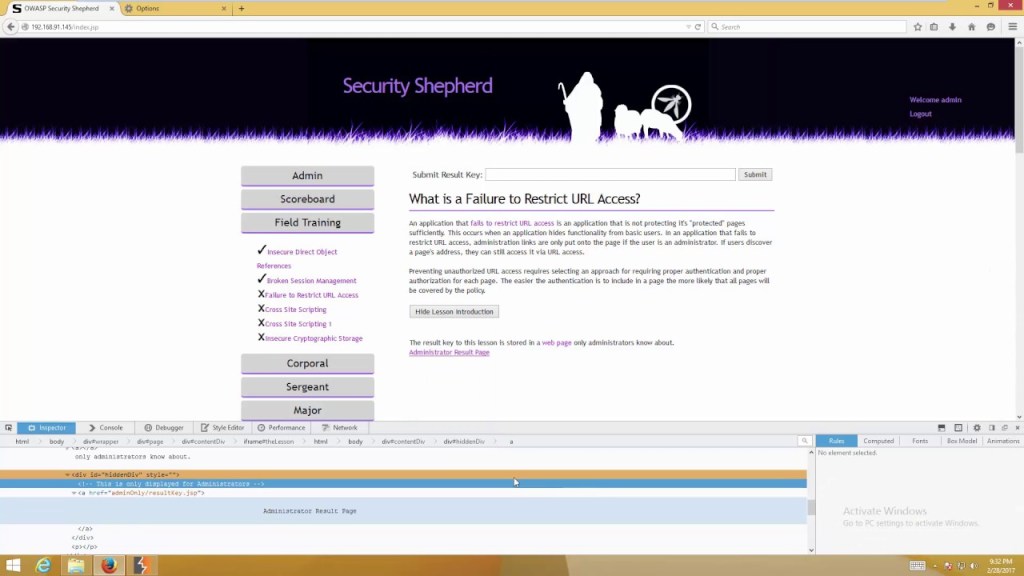Collapse the anchor adminOnly/resultKey.jsp node
Image resolution: width=1024 pixels, height=576 pixels.
point(74,493)
